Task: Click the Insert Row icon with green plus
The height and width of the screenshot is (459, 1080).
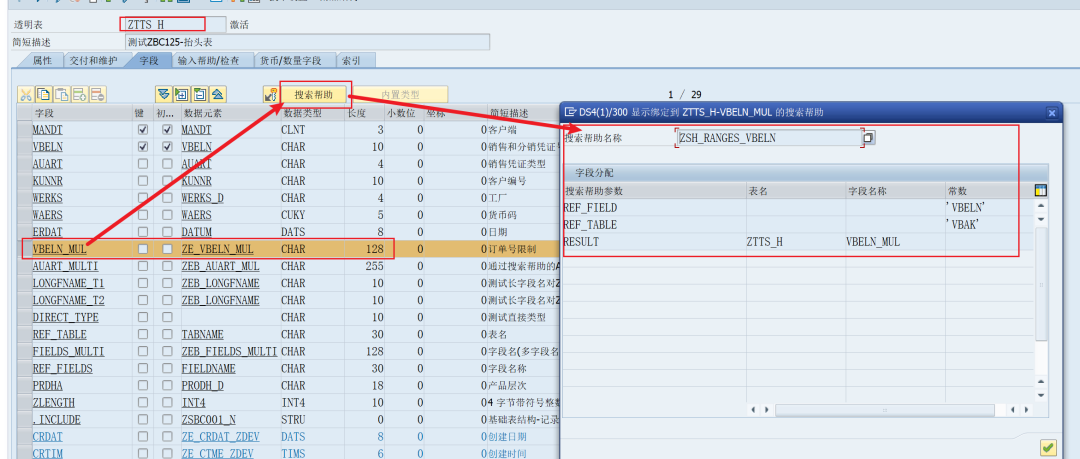Action: pos(80,95)
